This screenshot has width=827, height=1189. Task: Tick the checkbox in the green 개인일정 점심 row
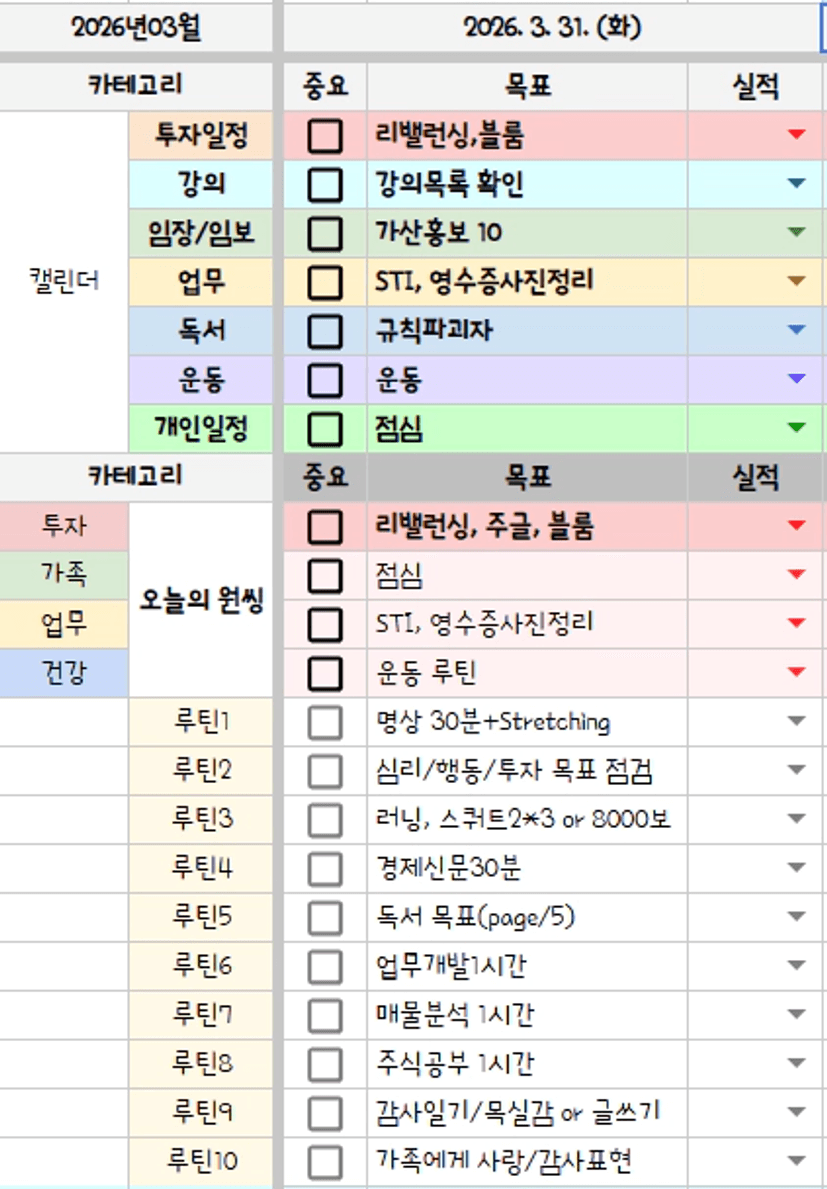click(325, 429)
